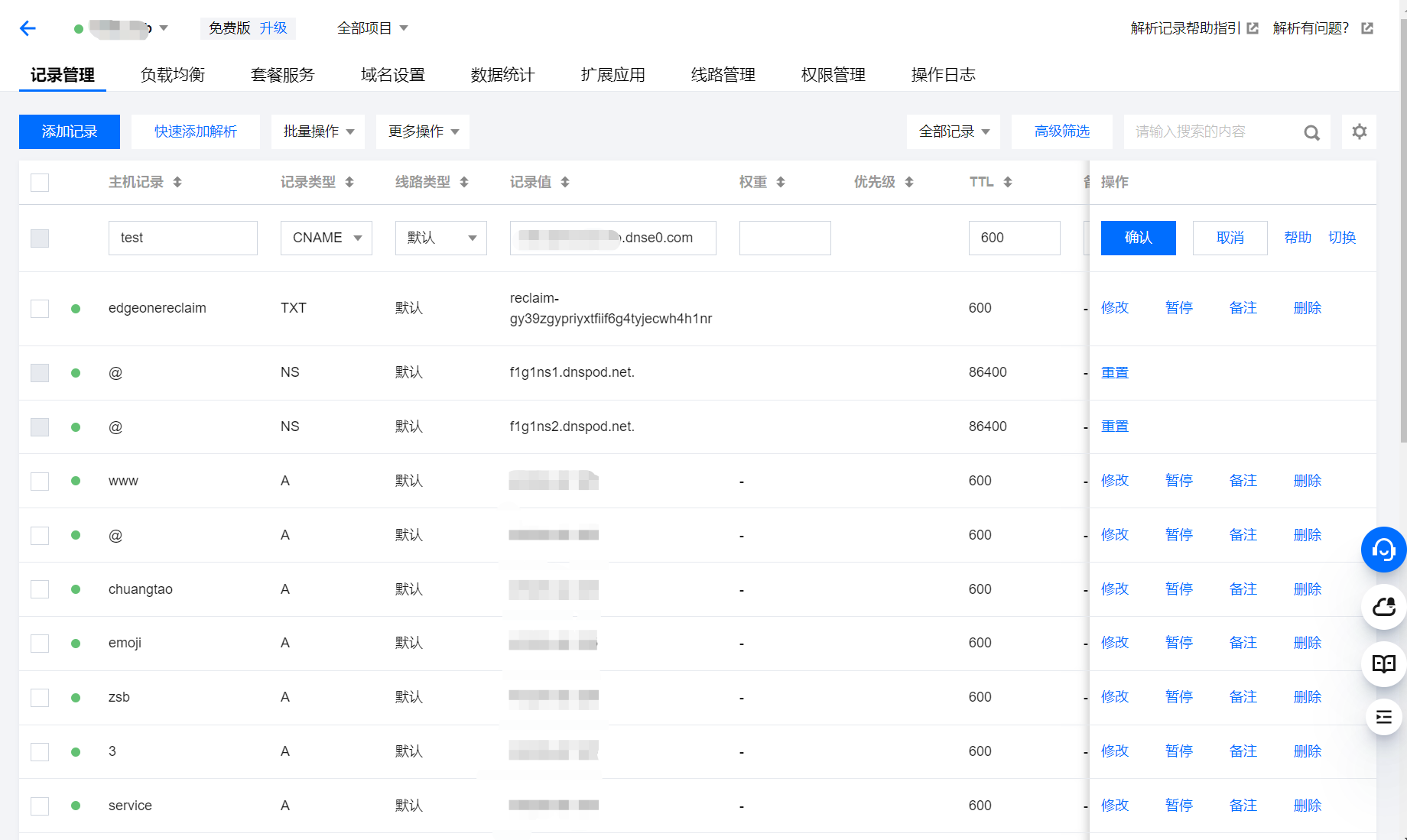Sort by TTL column arrows
The image size is (1407, 840).
point(1008,182)
